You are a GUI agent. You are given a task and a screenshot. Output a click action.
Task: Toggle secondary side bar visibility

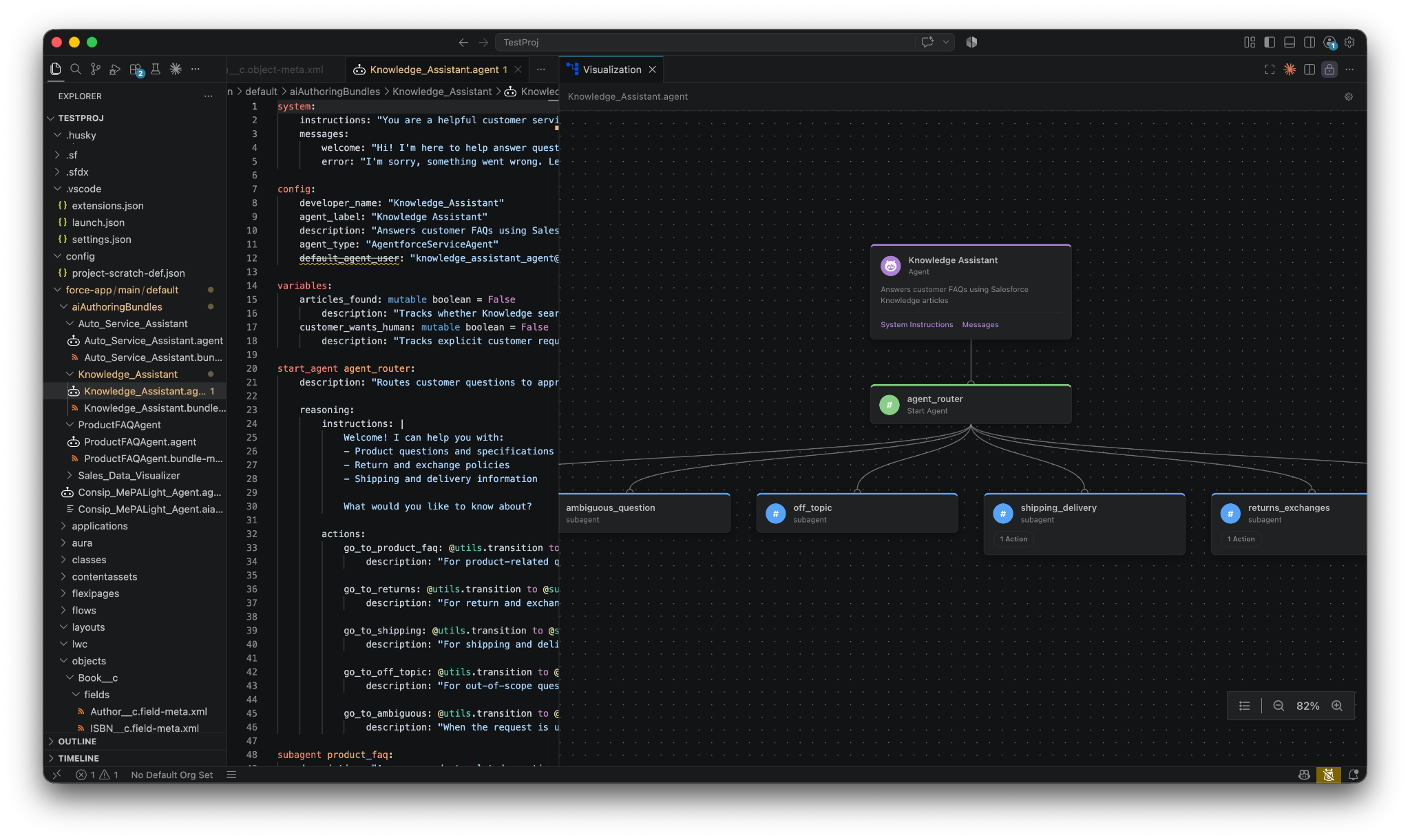[x=1309, y=42]
